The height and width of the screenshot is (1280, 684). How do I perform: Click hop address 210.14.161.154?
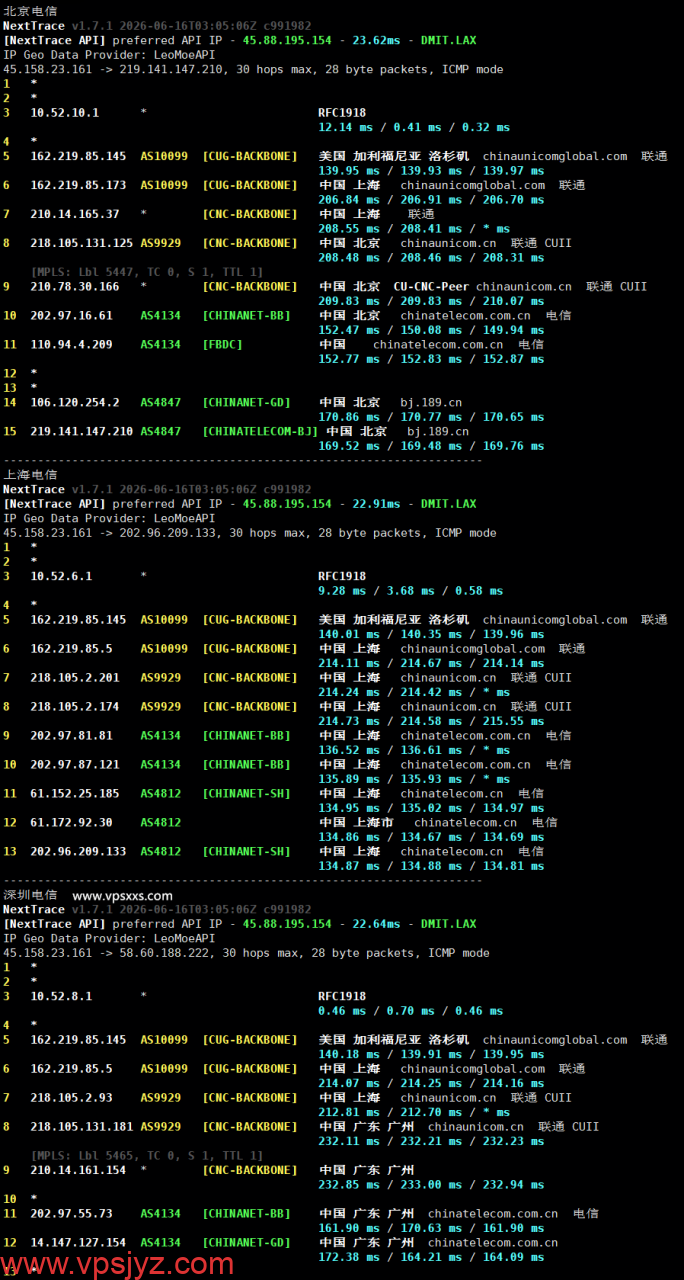(x=79, y=1170)
